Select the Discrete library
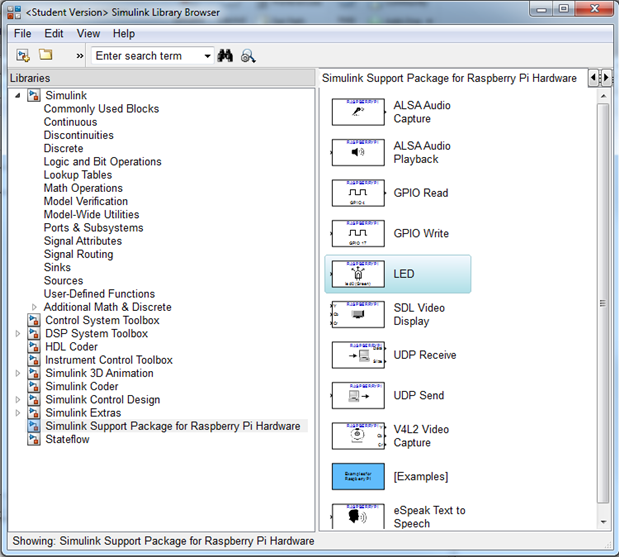The image size is (619, 557). click(64, 148)
